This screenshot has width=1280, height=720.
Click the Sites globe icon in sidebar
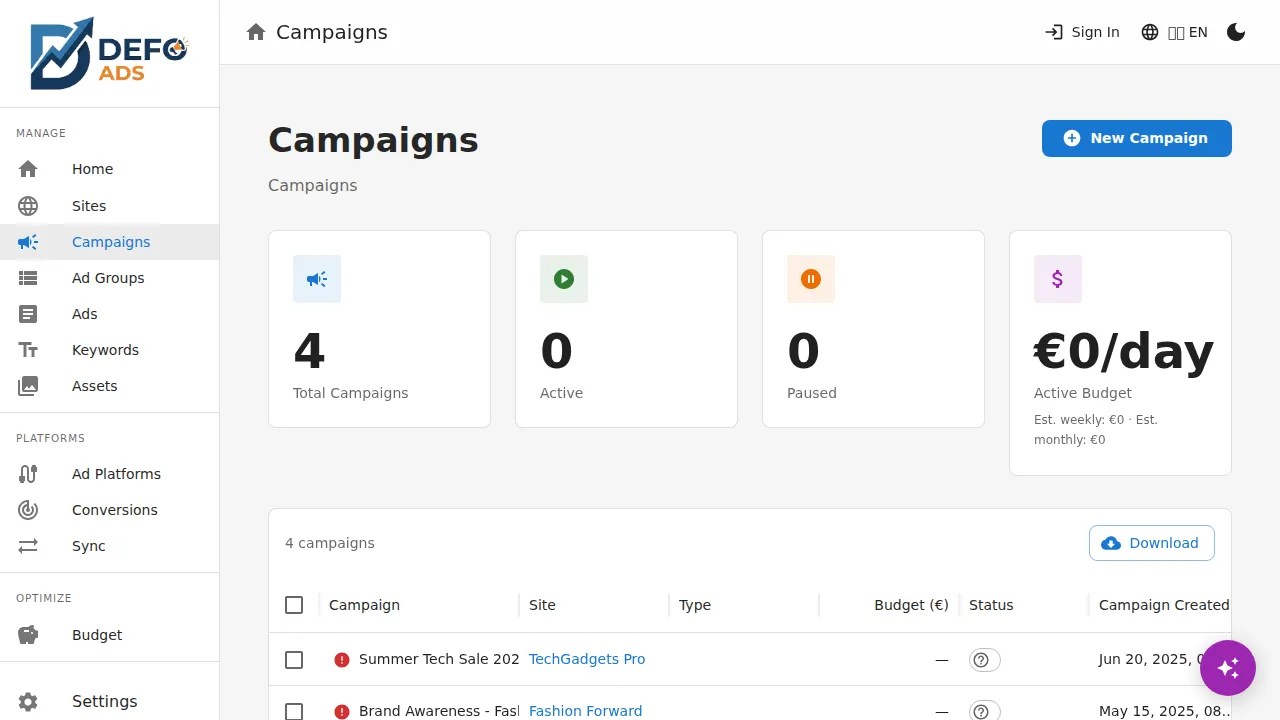[x=28, y=206]
